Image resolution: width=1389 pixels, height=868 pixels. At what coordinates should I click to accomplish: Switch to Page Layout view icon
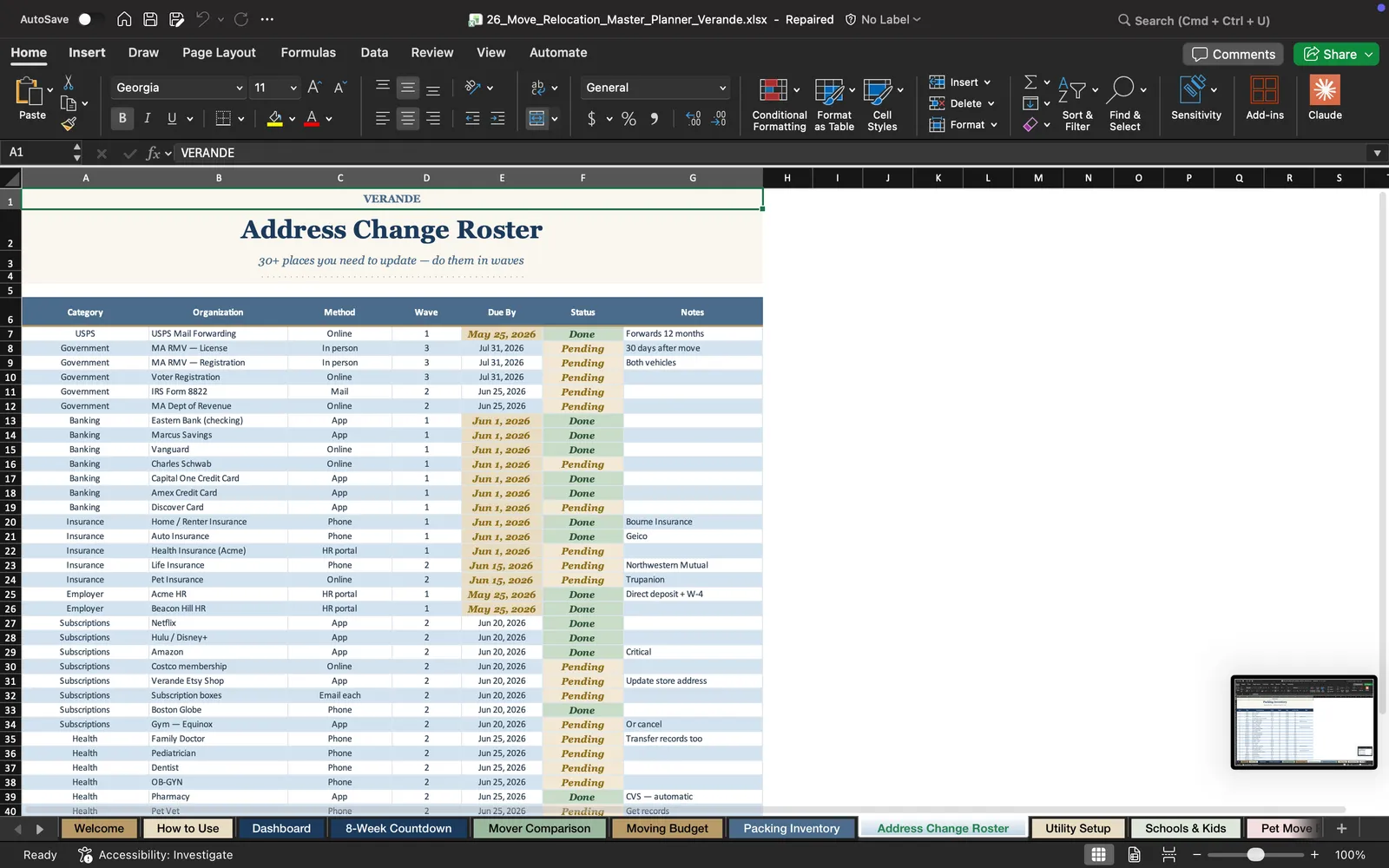pyautogui.click(x=1134, y=854)
